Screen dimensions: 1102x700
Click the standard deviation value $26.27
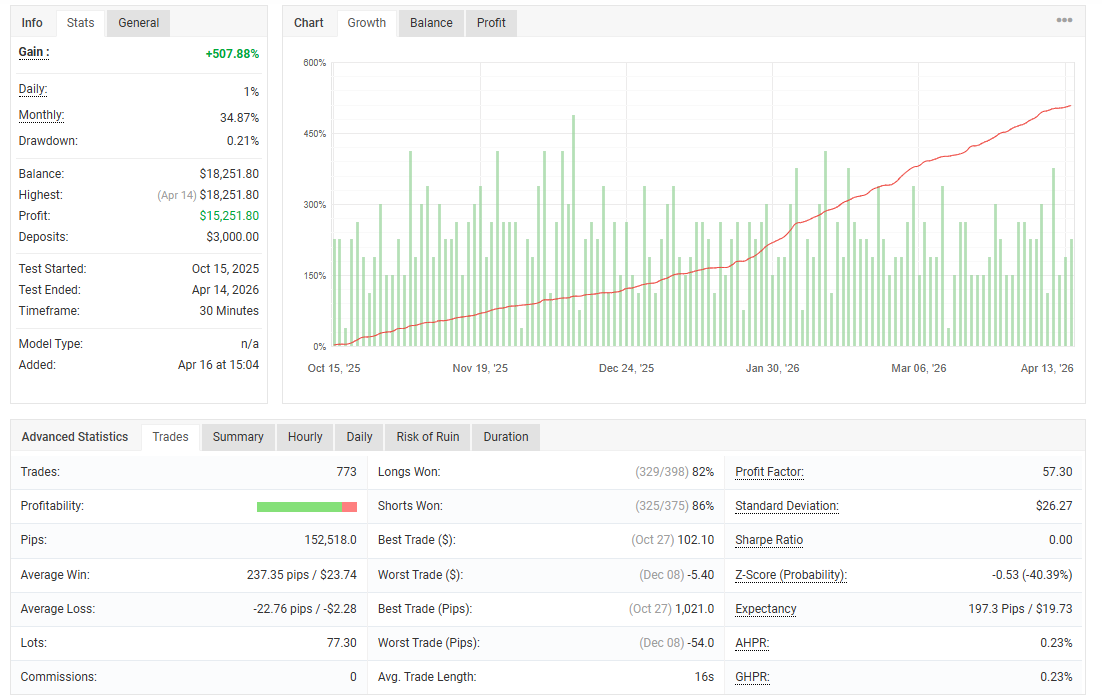pyautogui.click(x=1054, y=506)
